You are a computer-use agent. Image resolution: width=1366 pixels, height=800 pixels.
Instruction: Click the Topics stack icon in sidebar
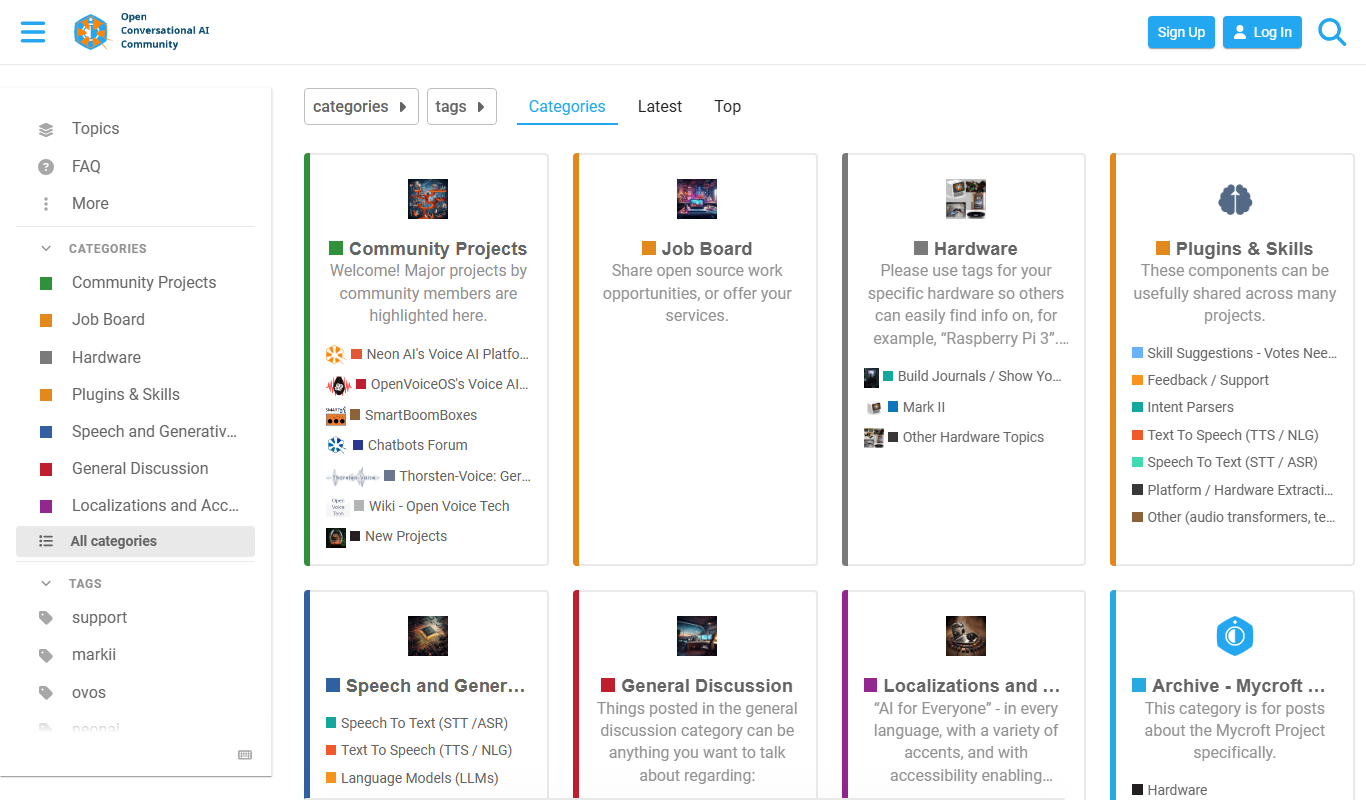[x=46, y=129]
